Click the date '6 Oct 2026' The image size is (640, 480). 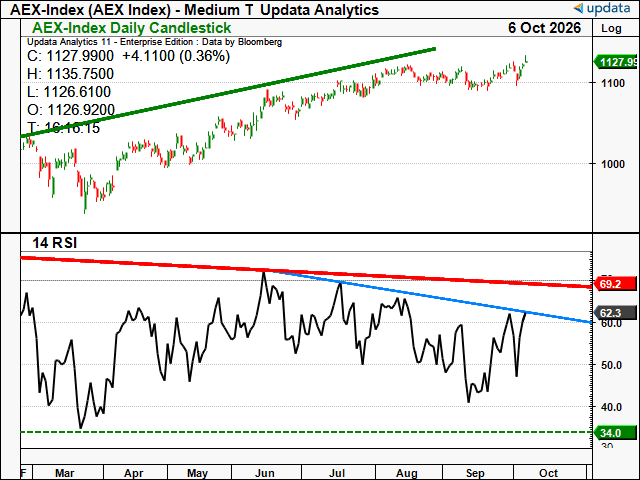tap(544, 28)
